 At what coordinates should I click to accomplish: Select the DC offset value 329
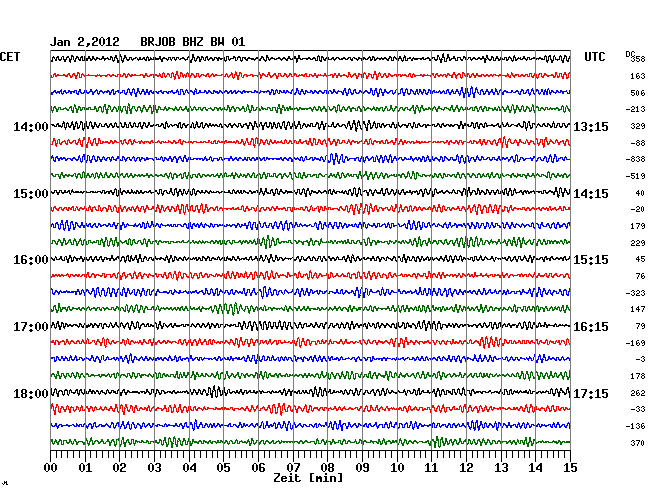tap(638, 126)
